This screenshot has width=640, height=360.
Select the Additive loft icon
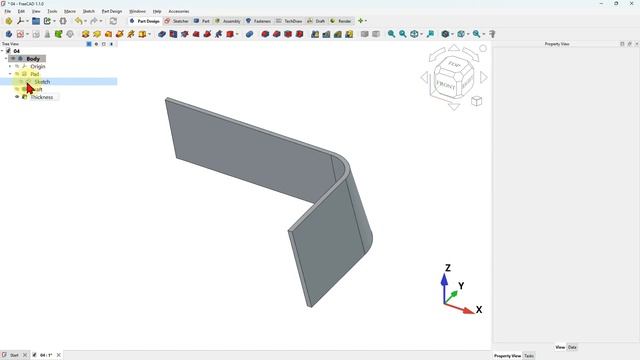pos(108,34)
